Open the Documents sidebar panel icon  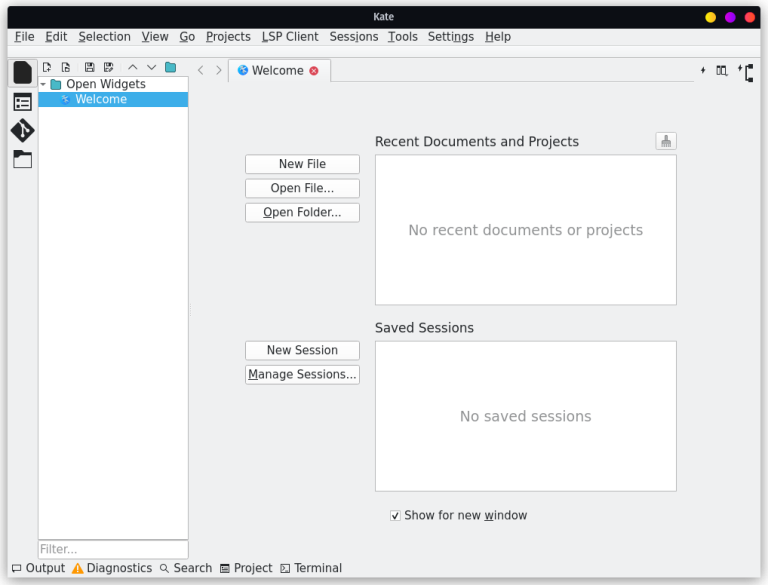(x=22, y=73)
